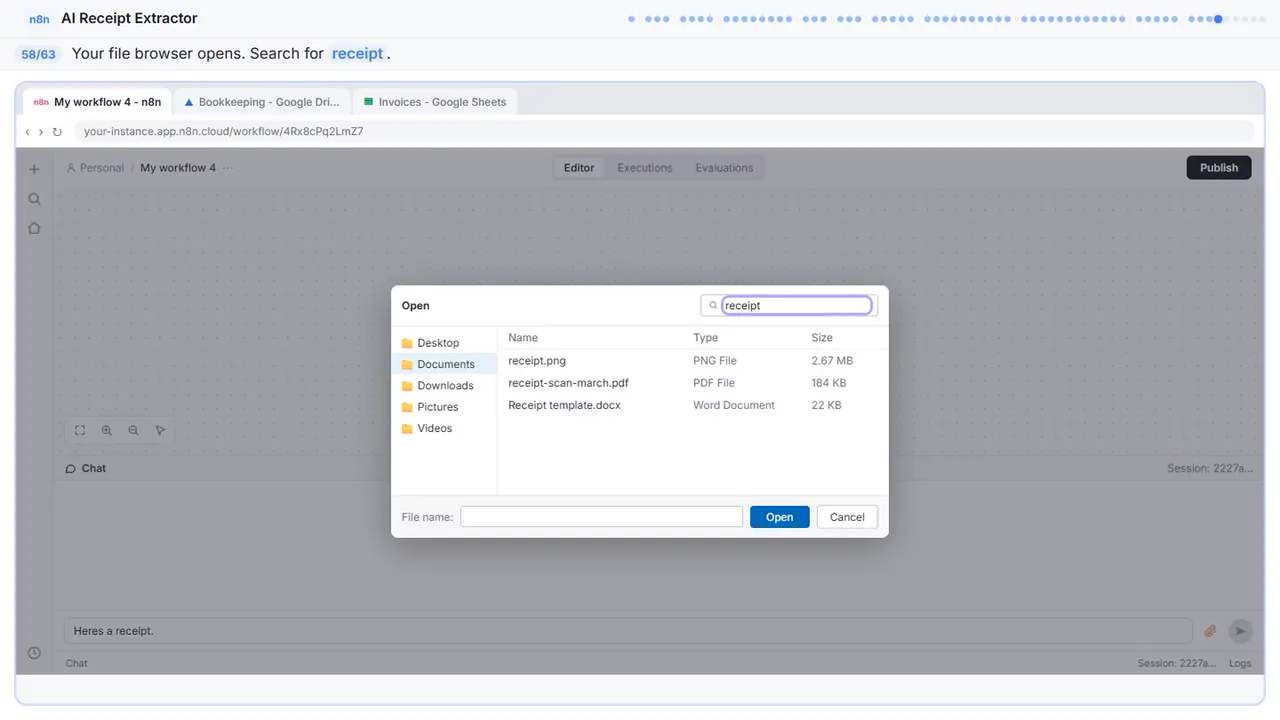Screen dimensions: 1280x720
Task: Click the Publish button
Action: point(1218,168)
